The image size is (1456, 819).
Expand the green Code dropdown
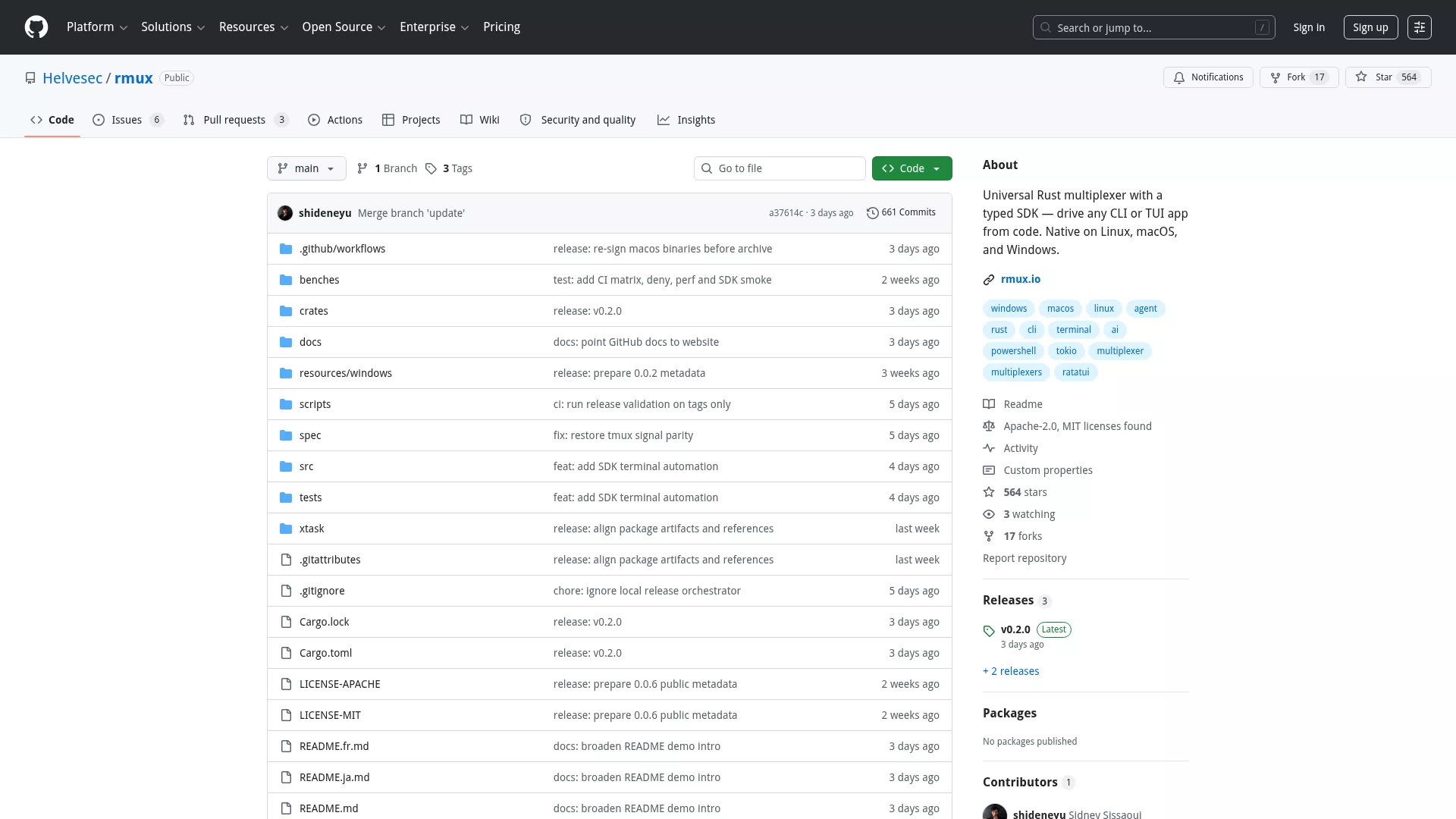coord(912,168)
